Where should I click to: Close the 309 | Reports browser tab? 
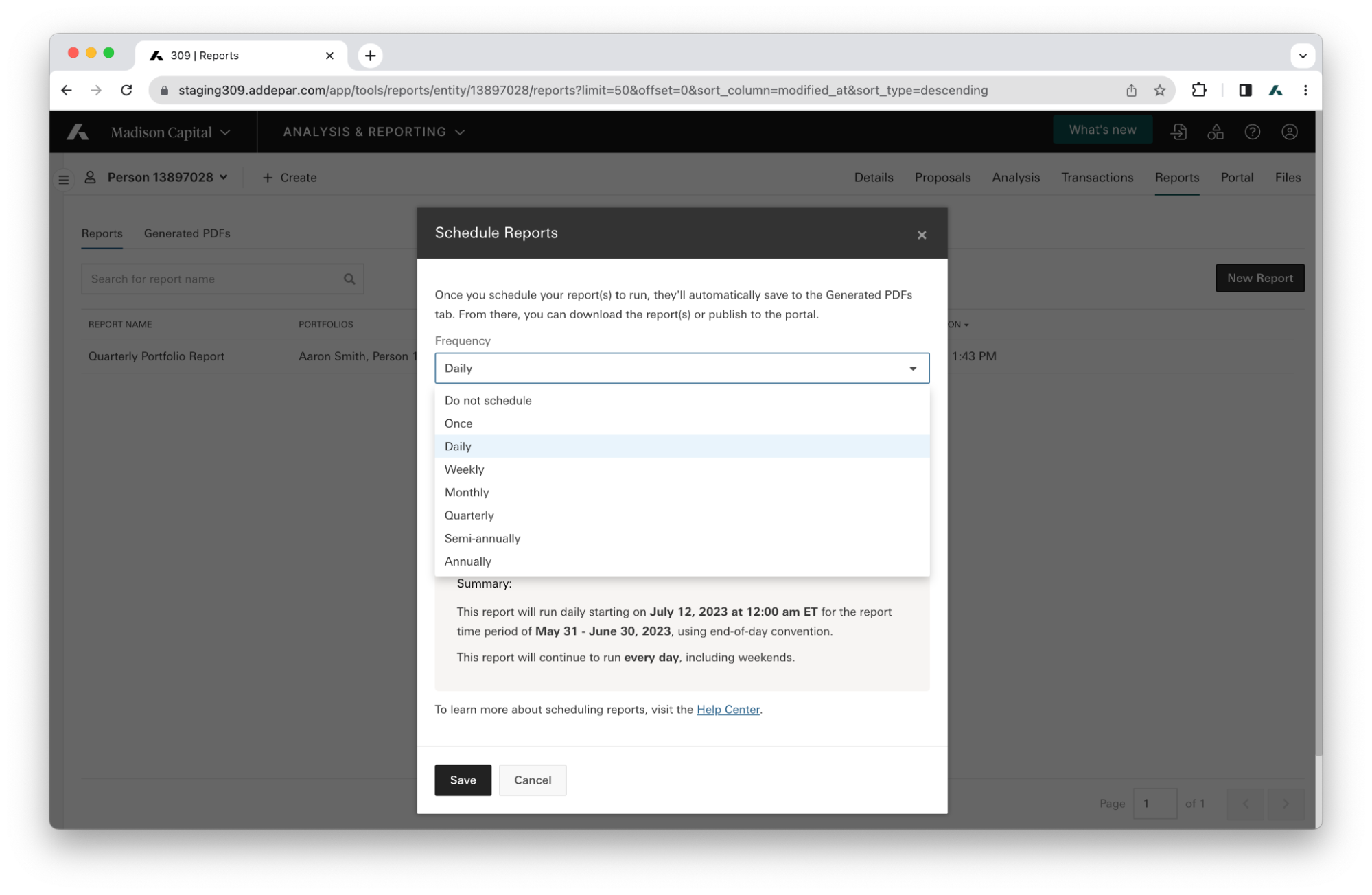329,56
